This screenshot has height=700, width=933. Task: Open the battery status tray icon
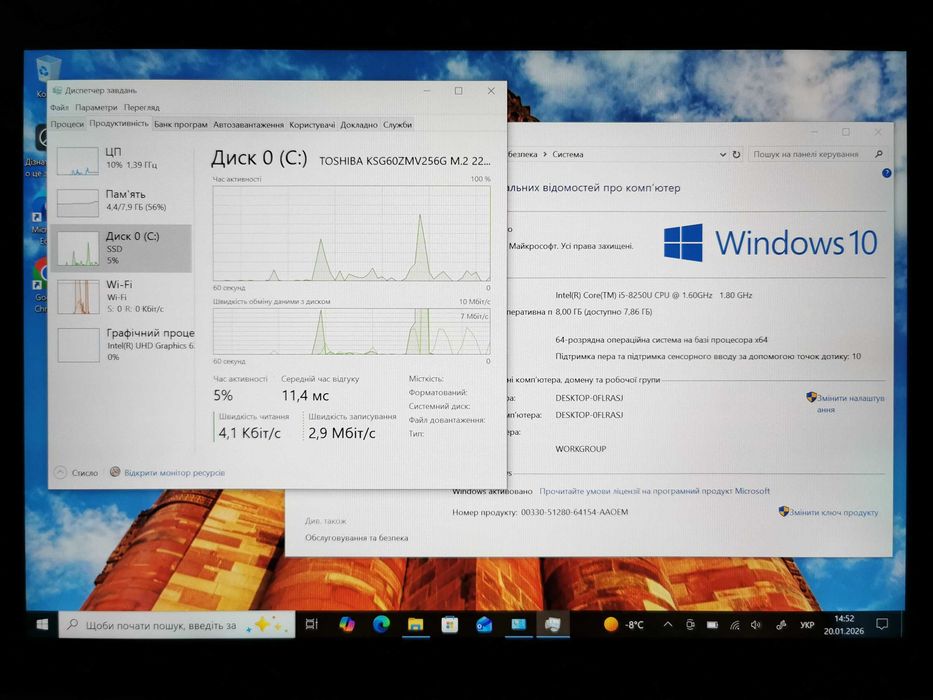click(712, 624)
